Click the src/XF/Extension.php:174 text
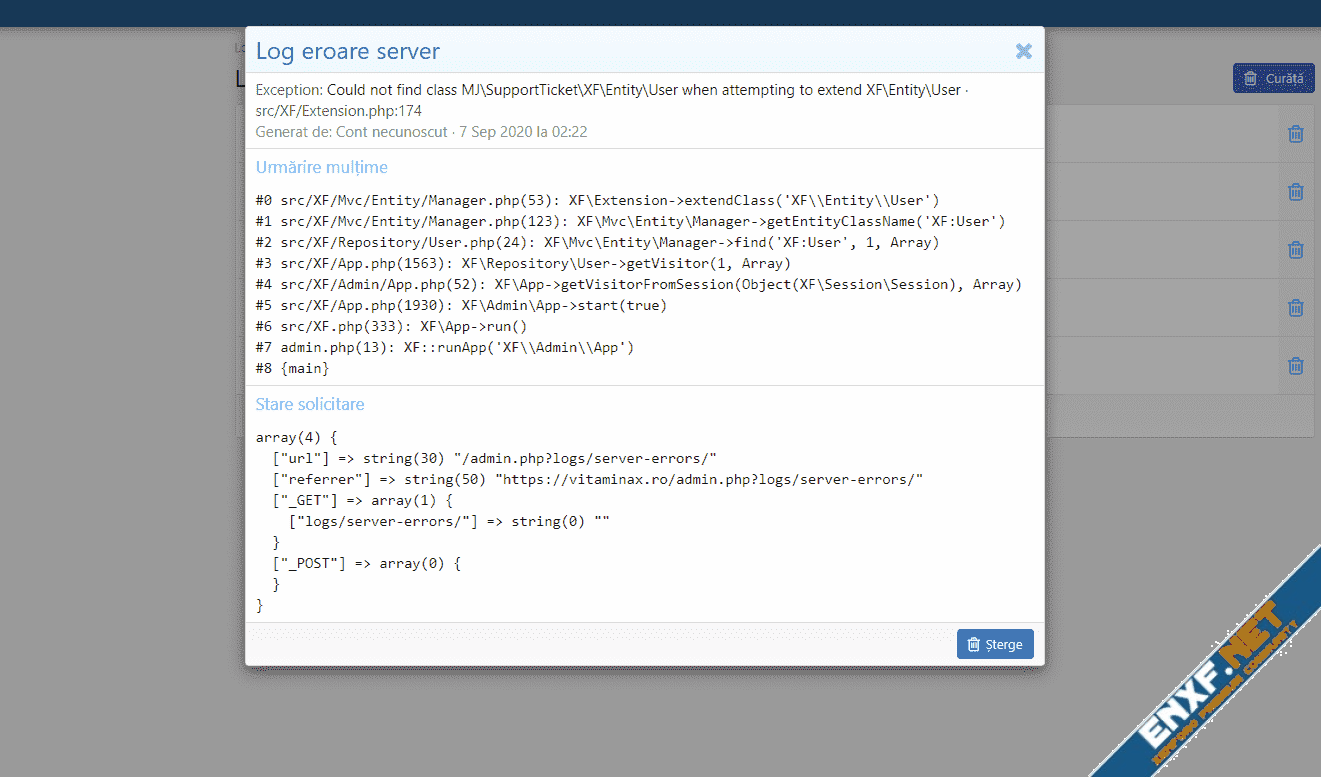This screenshot has height=777, width=1321. point(339,111)
